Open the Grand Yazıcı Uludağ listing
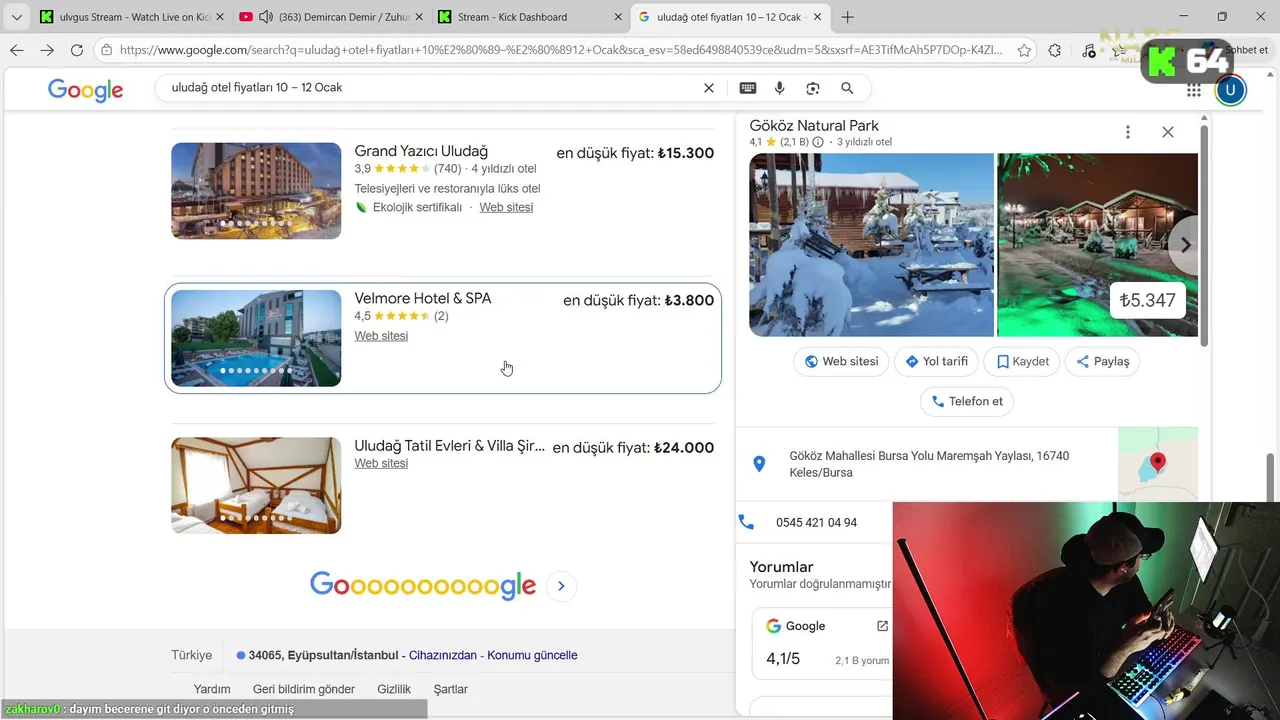Image resolution: width=1280 pixels, height=720 pixels. point(421,151)
